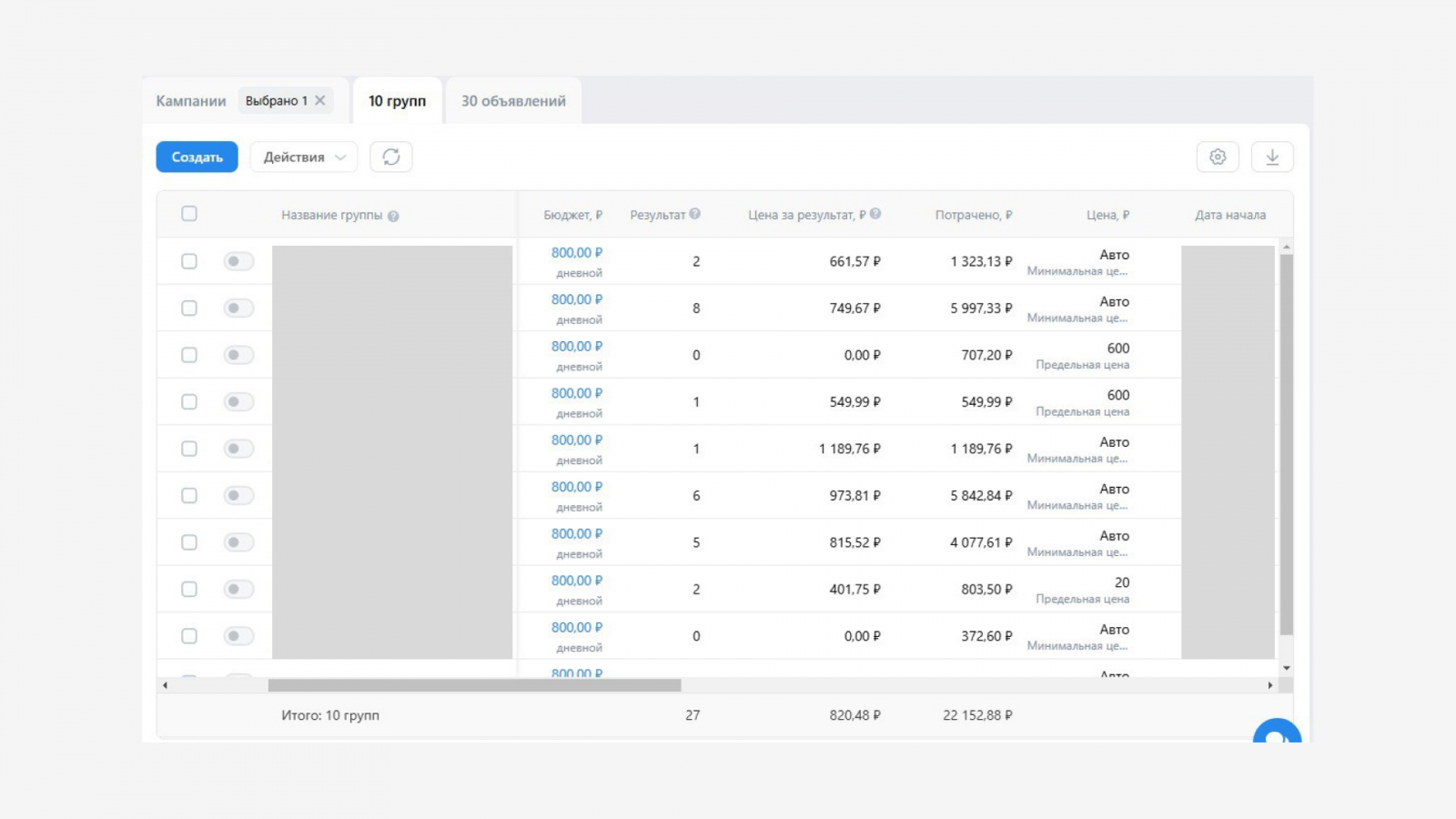Click the refresh icon button
The width and height of the screenshot is (1456, 819).
391,157
